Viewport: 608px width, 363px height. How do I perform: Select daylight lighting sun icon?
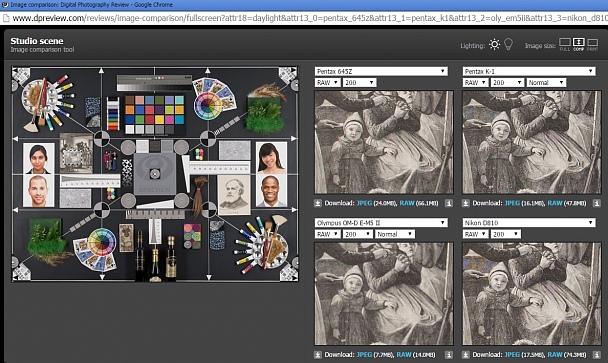pyautogui.click(x=494, y=45)
